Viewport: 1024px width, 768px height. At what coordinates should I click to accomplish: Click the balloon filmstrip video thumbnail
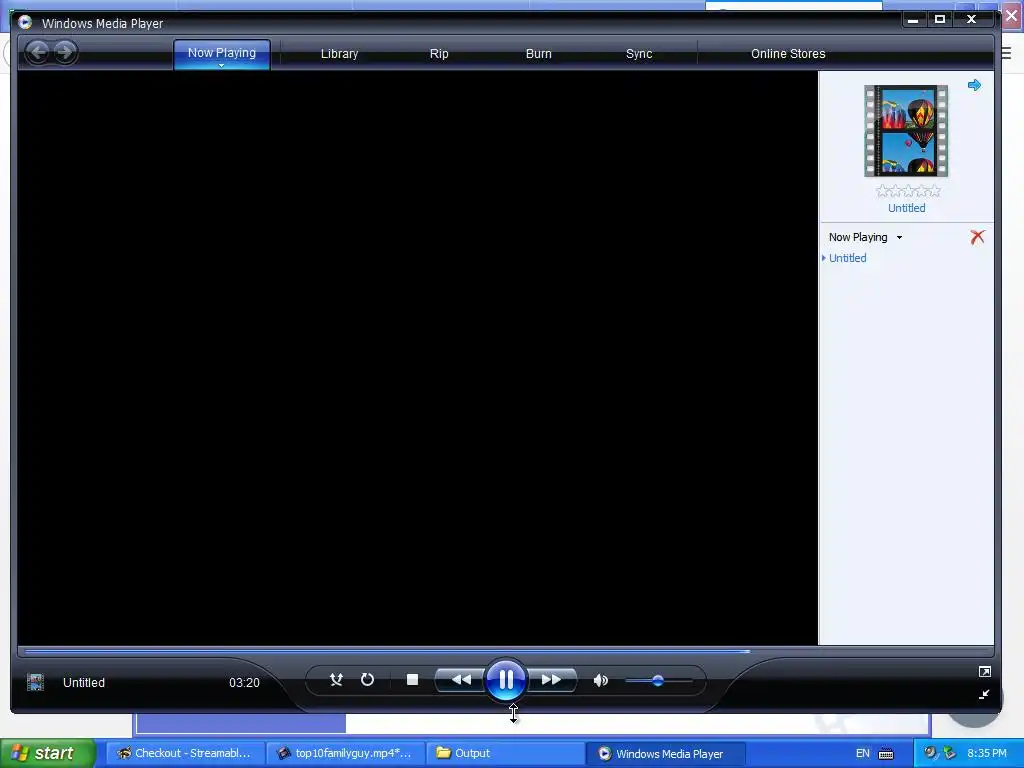(x=906, y=131)
